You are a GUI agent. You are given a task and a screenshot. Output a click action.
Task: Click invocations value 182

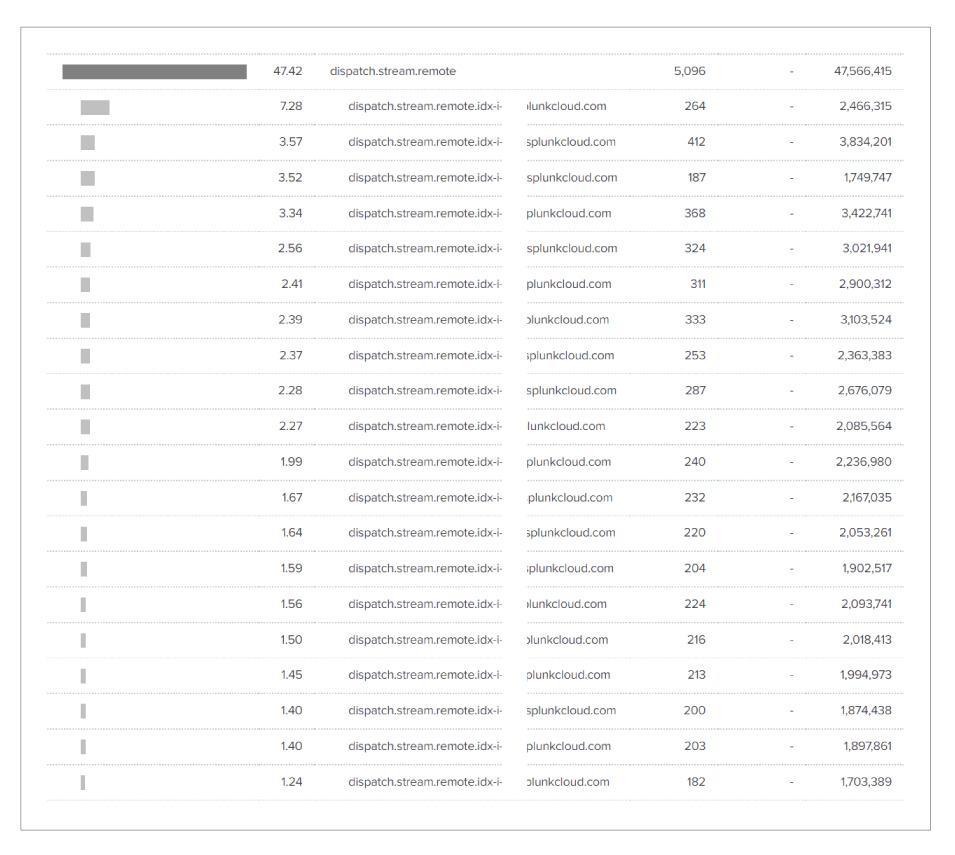(696, 782)
